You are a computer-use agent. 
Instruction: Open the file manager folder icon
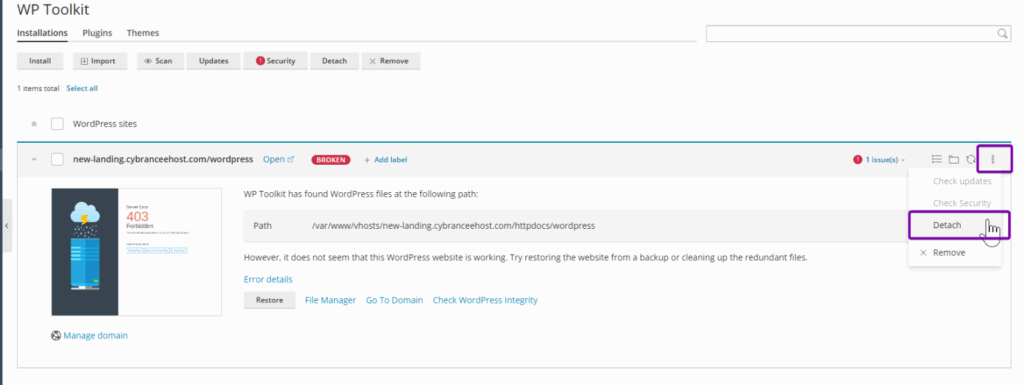pos(953,159)
